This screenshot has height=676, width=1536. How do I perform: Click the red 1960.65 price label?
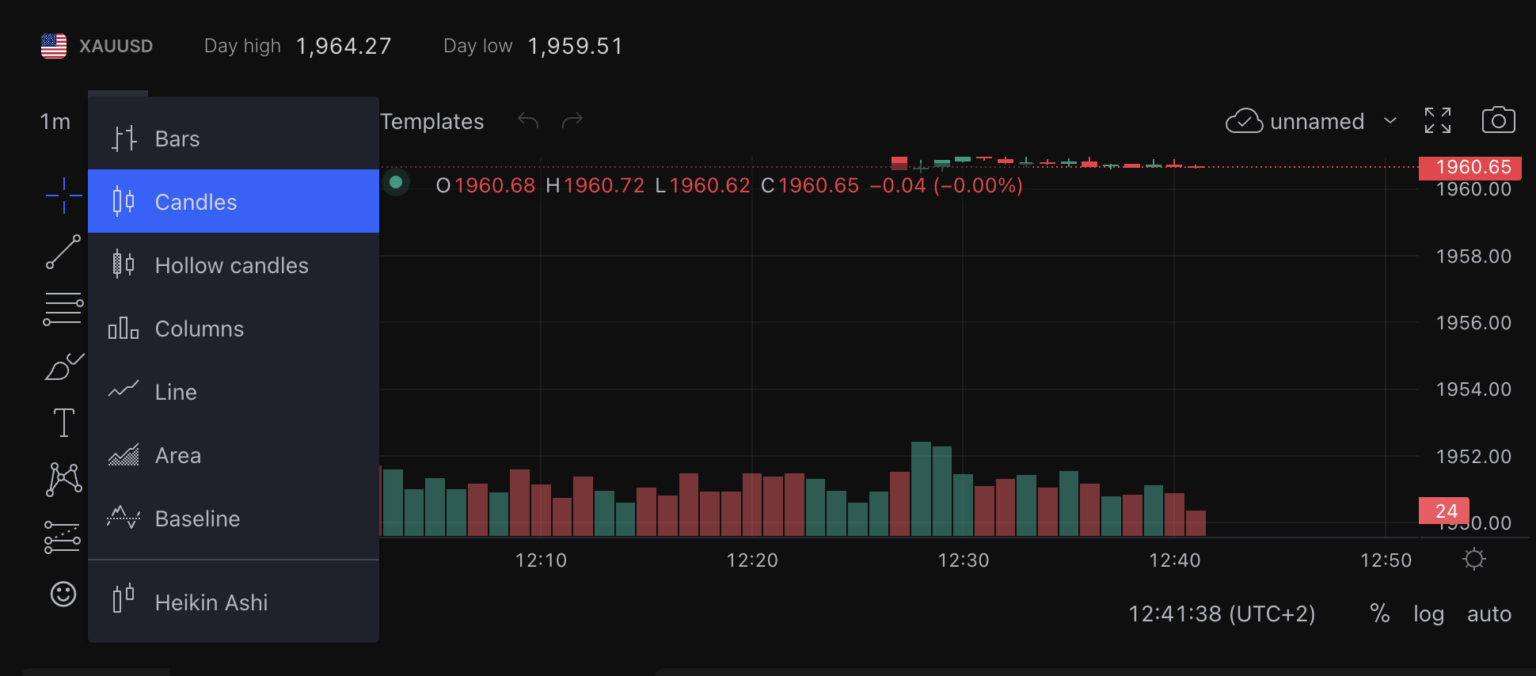(1470, 167)
